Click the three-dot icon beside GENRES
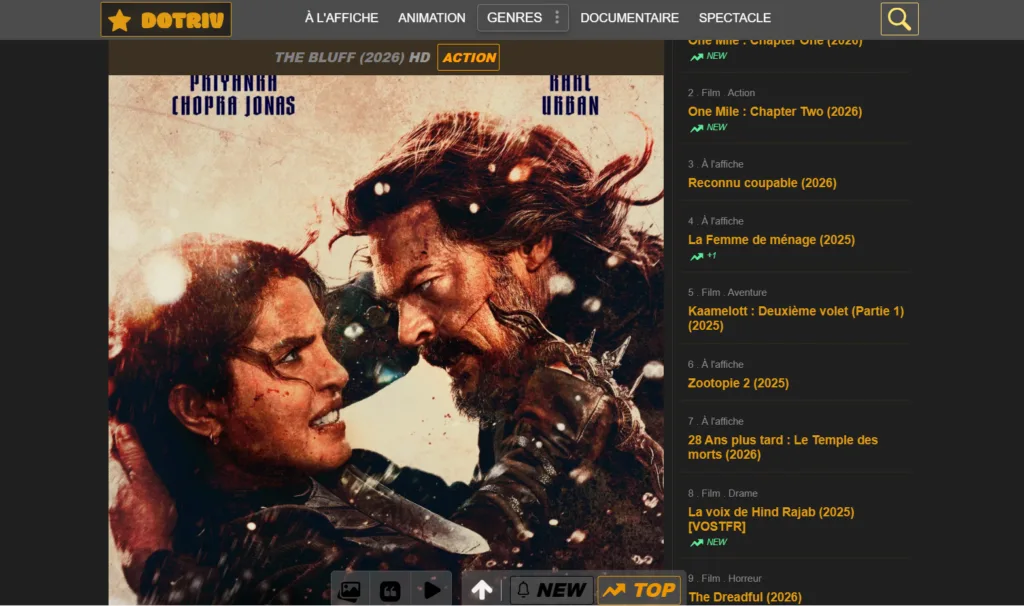 557,18
